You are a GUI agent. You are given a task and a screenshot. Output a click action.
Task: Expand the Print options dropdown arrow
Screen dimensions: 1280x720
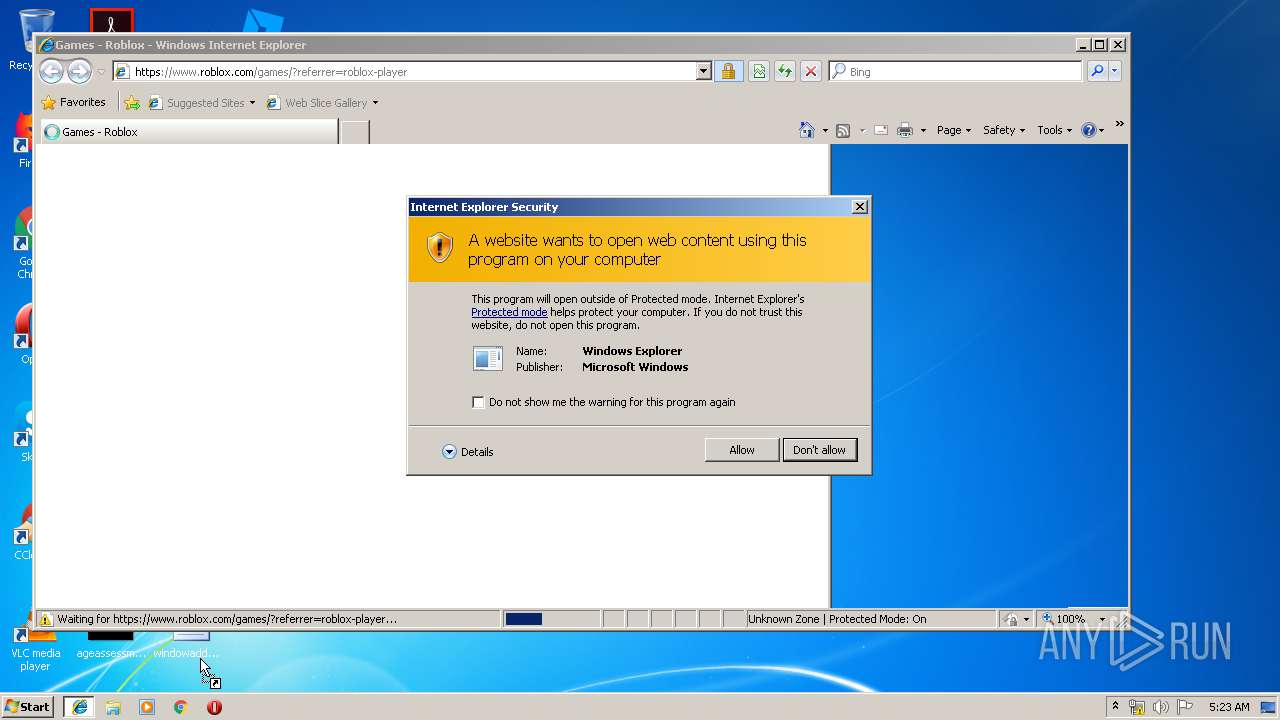click(x=923, y=131)
